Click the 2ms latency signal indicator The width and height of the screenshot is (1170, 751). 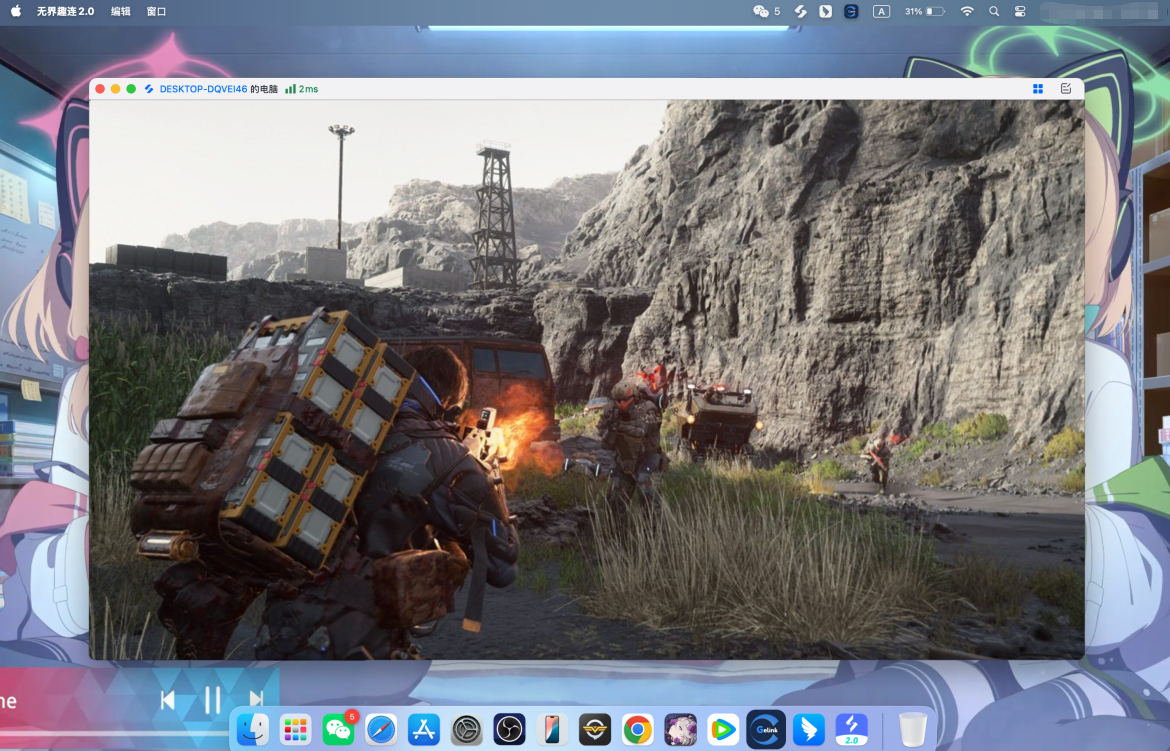point(301,89)
